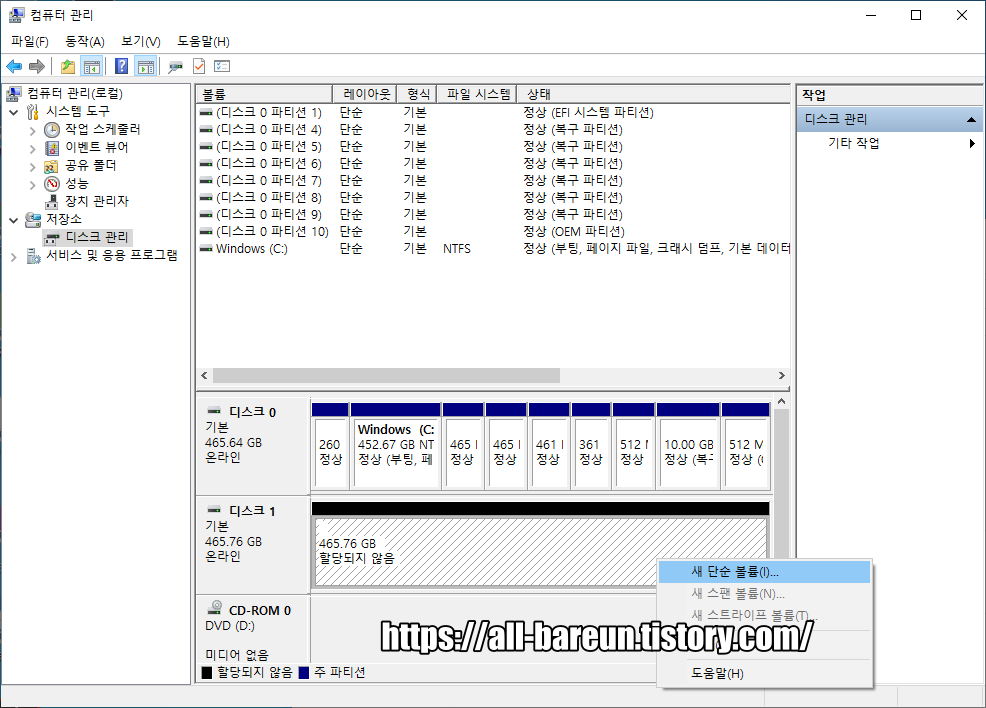Sort by the 형식 column header
Screen dimensions: 986x708
tap(417, 94)
